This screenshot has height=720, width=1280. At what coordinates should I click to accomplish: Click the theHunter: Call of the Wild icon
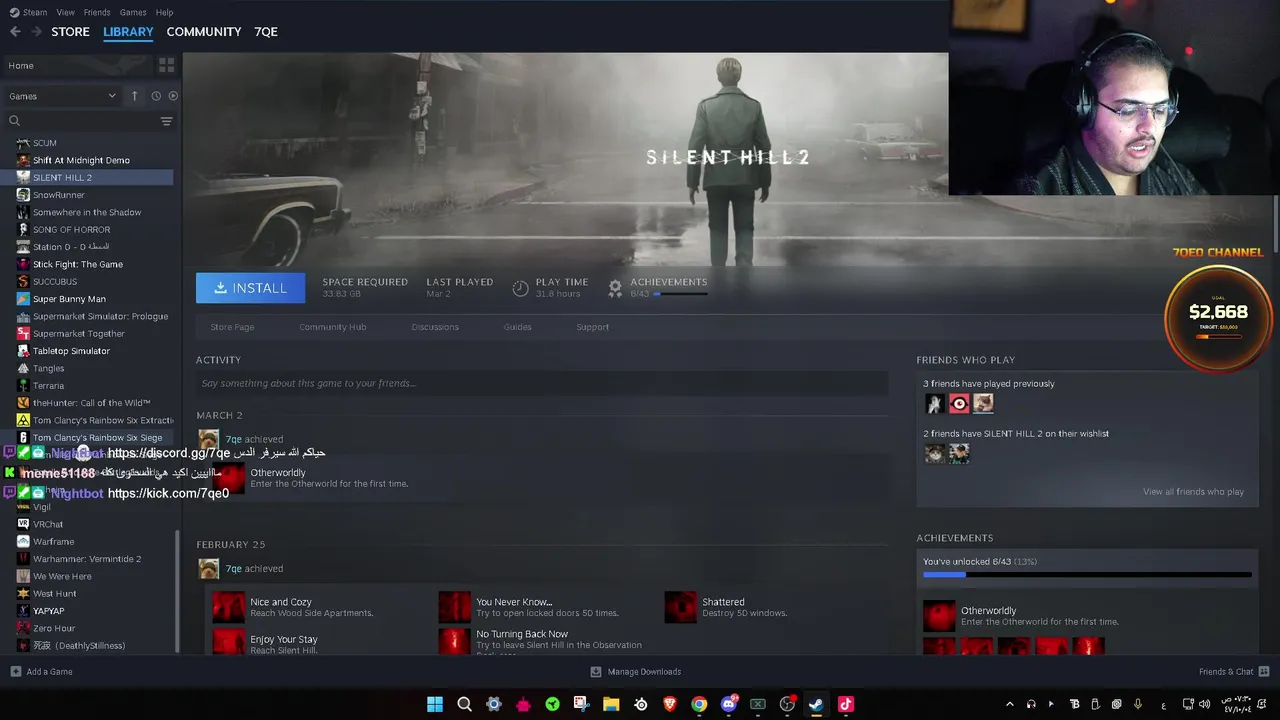point(23,403)
